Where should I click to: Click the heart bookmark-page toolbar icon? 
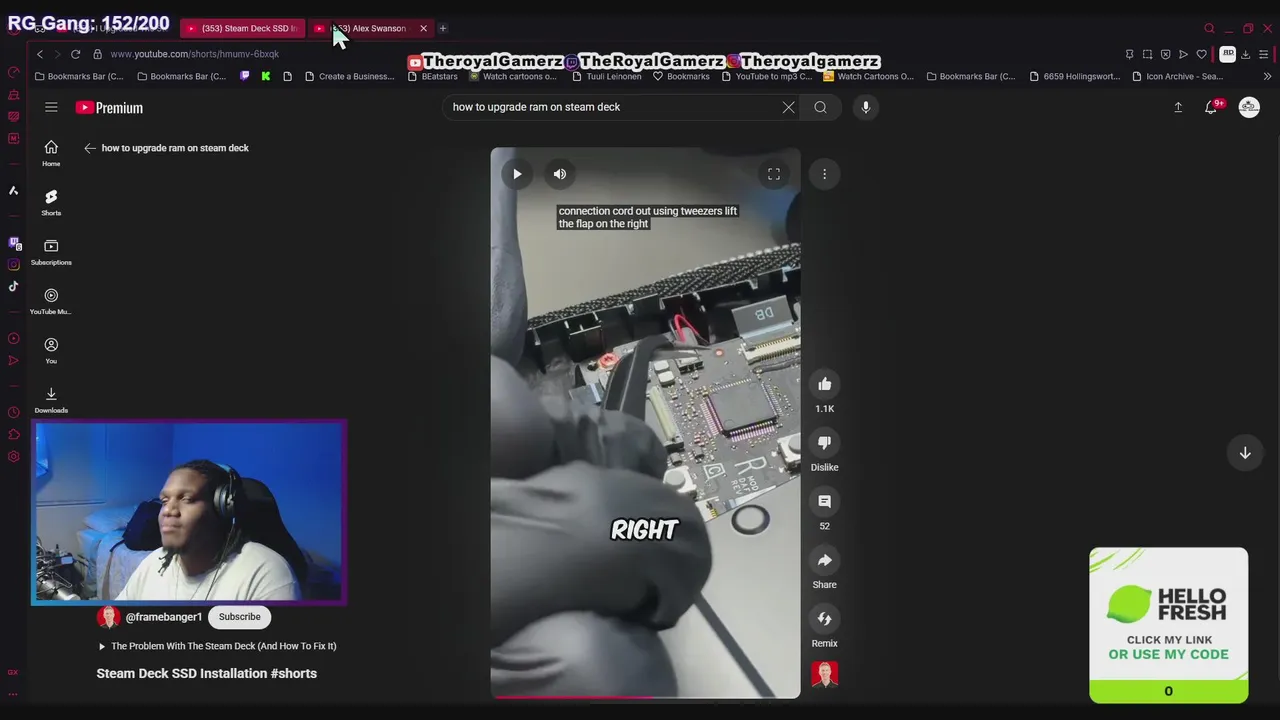coord(1201,54)
